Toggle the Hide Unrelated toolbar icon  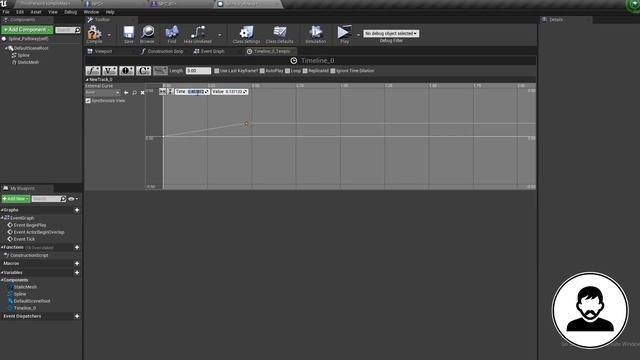click(198, 34)
